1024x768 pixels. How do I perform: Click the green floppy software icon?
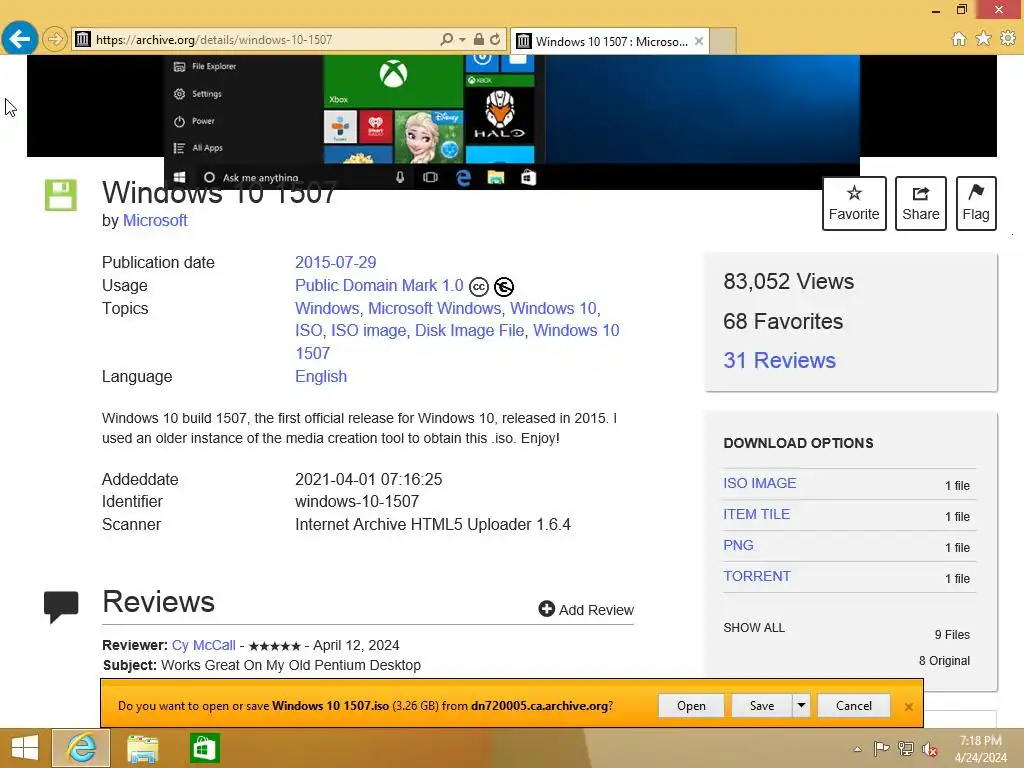tap(61, 195)
